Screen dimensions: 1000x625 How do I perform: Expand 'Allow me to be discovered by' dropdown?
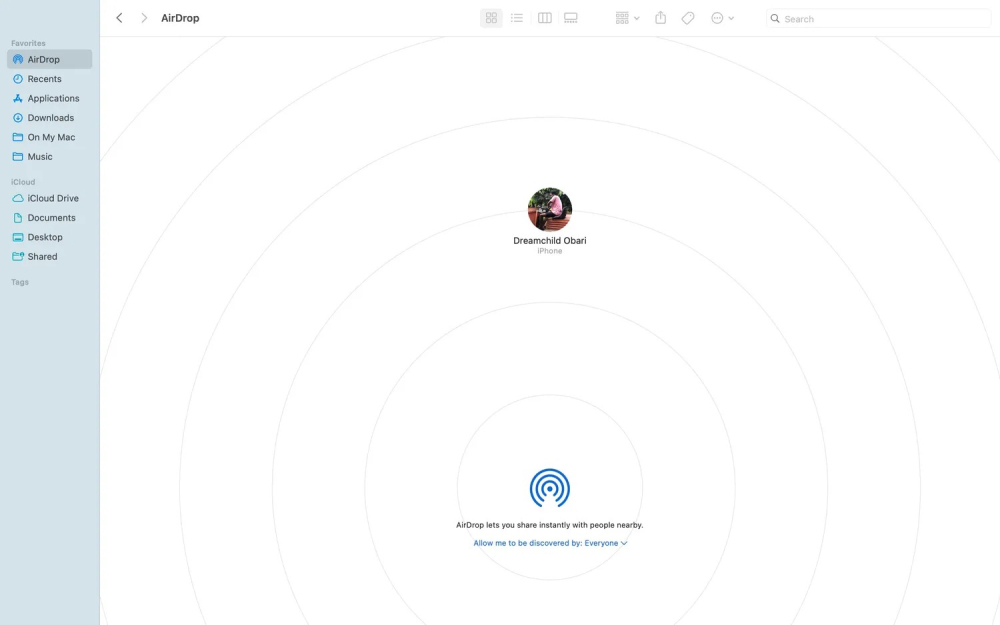click(550, 543)
